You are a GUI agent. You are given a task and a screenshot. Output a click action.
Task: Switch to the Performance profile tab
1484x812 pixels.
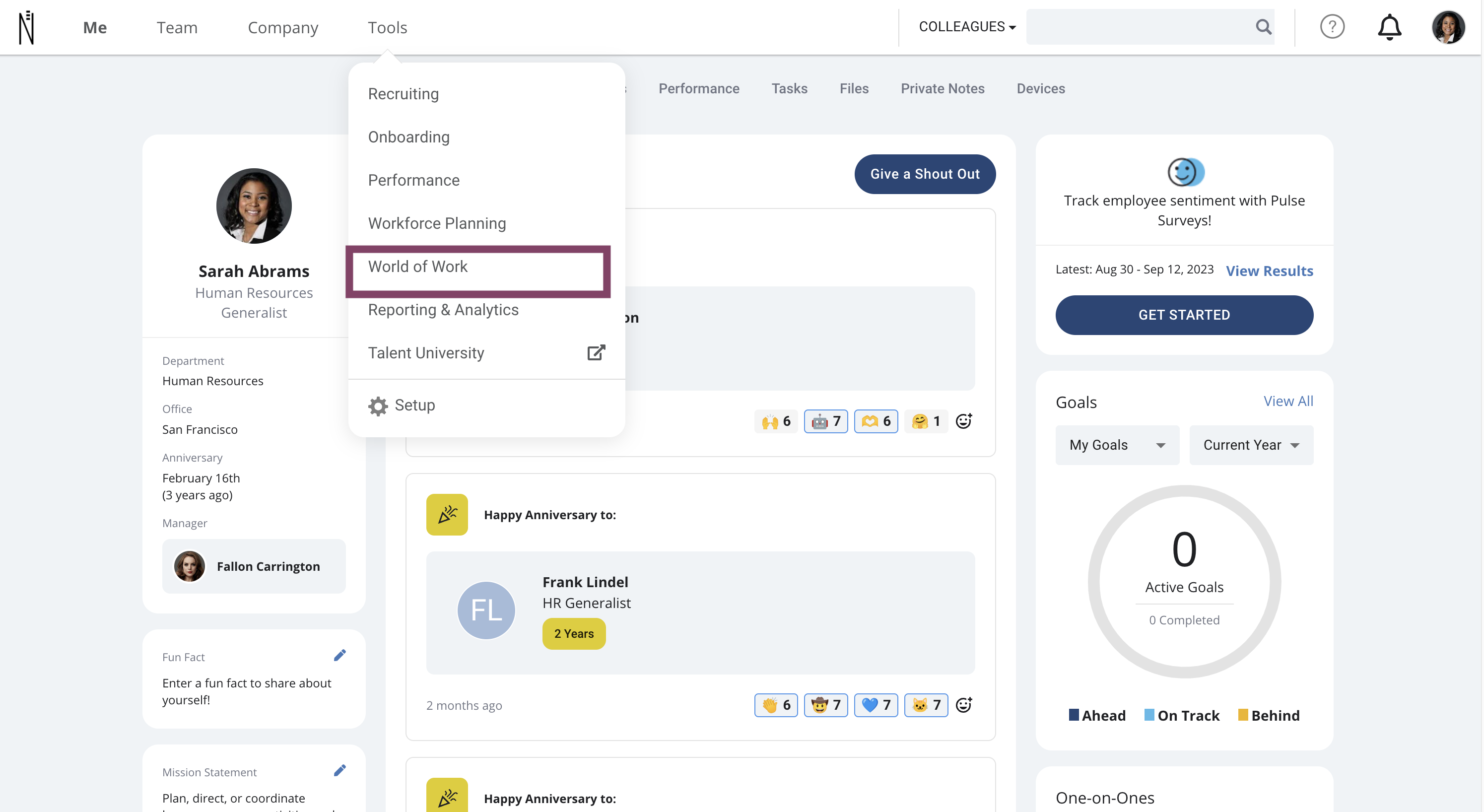tap(699, 88)
